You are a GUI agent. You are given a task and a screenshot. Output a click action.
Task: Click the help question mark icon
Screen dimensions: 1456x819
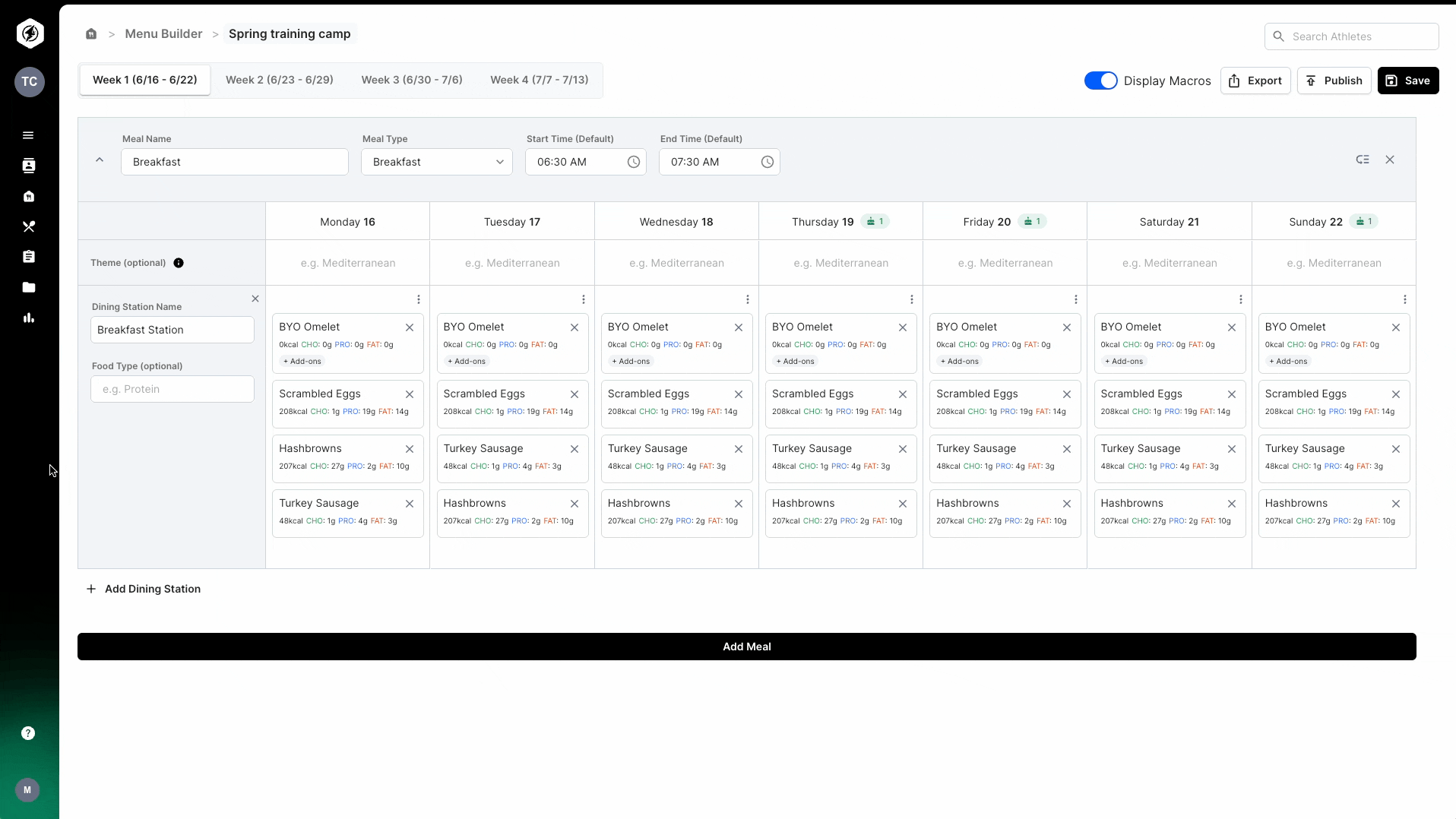pos(27,733)
